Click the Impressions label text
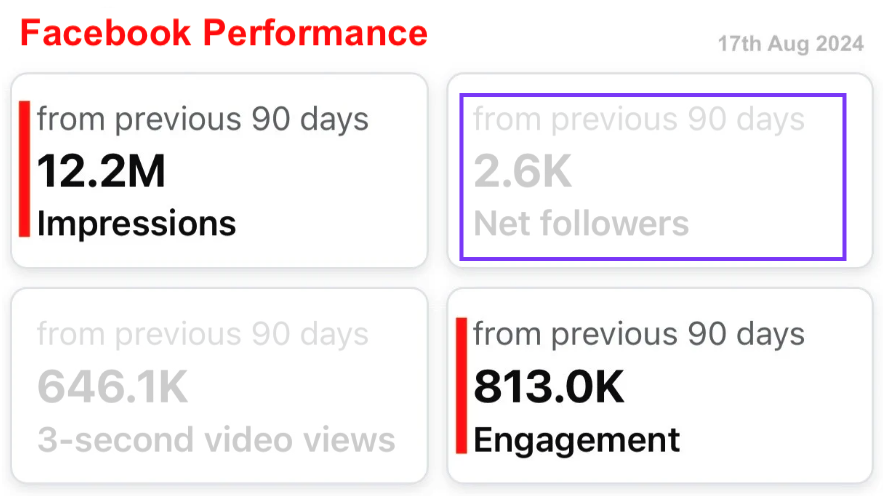 136,224
